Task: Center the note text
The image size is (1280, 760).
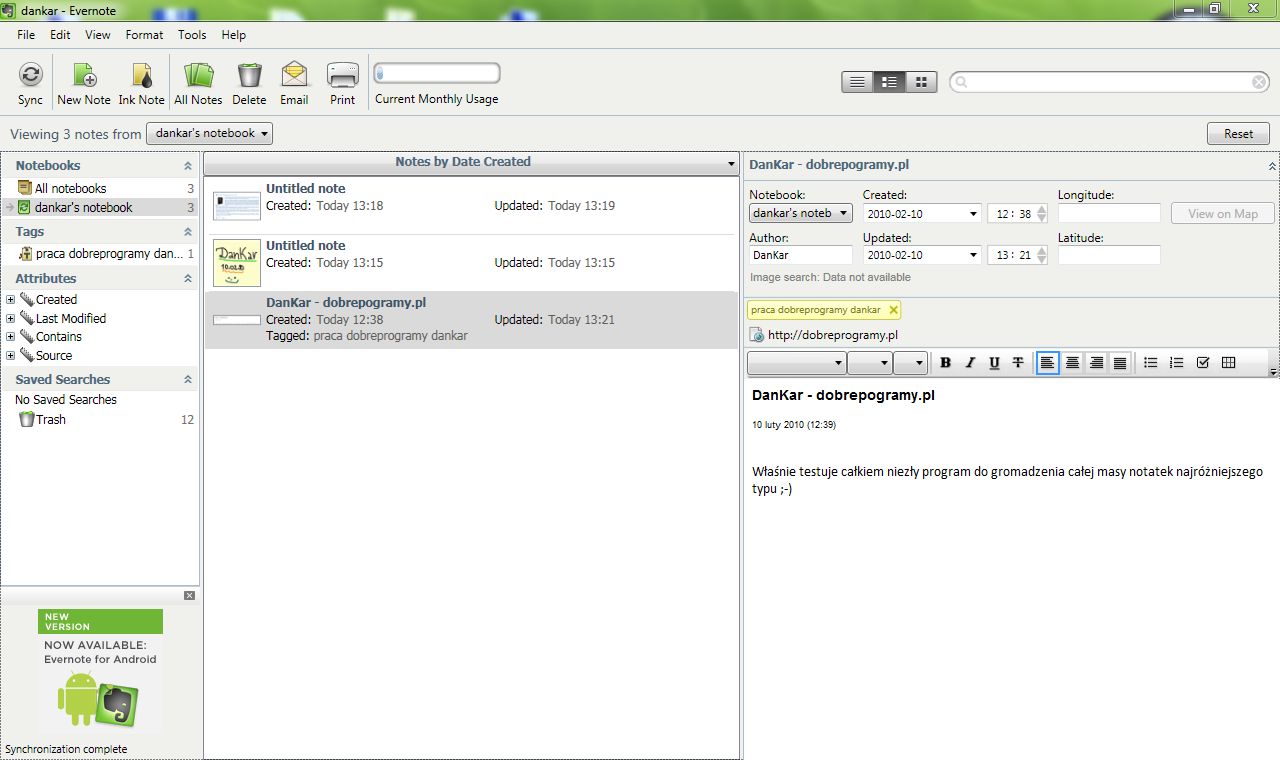Action: [x=1072, y=363]
